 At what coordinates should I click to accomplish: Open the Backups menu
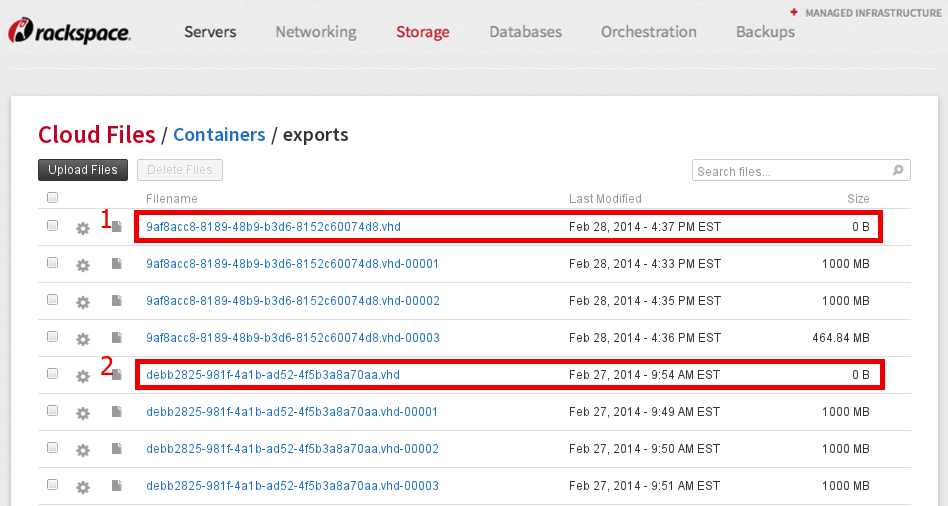765,31
